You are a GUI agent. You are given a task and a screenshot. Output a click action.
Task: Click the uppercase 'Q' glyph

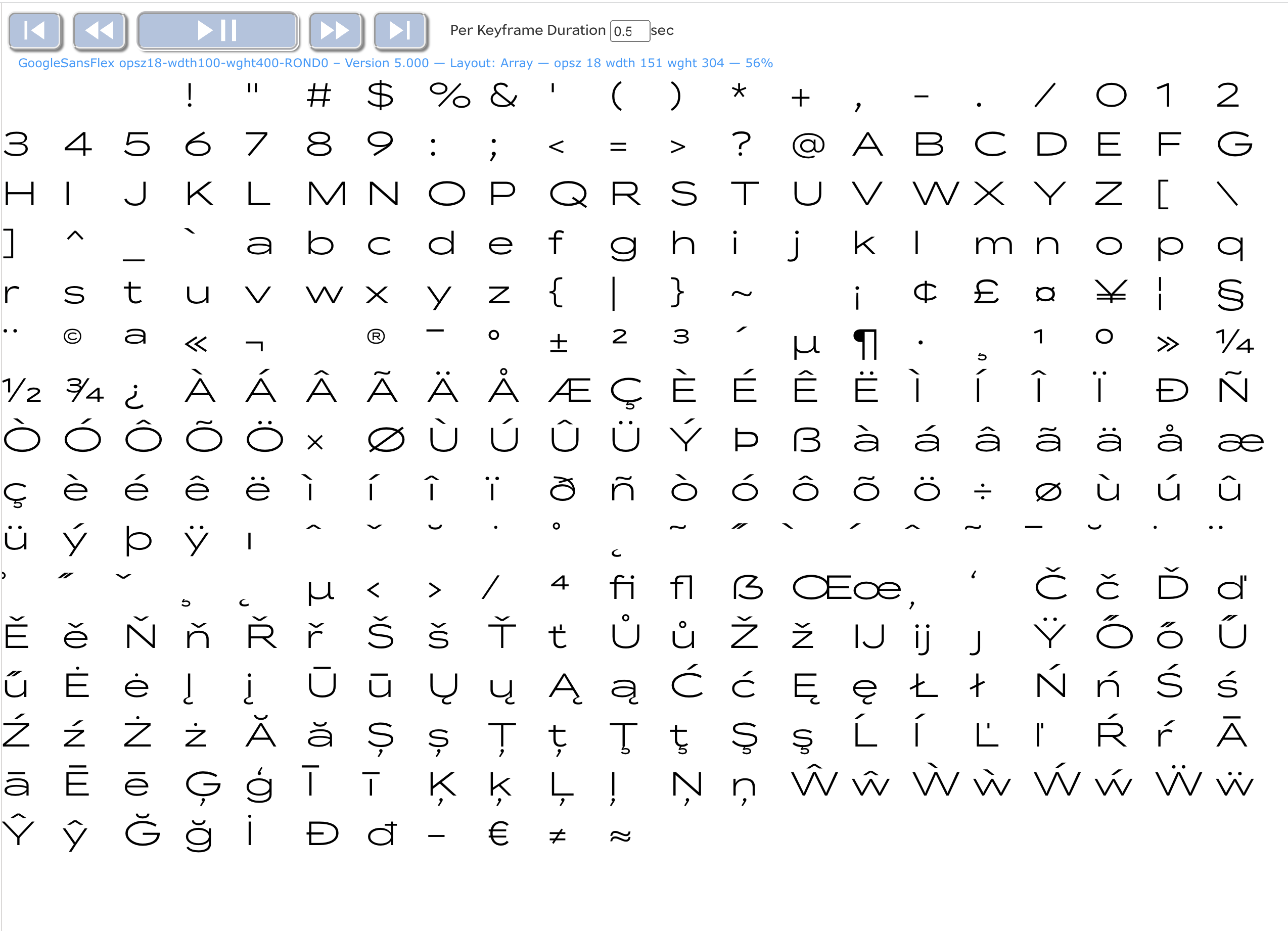point(568,194)
